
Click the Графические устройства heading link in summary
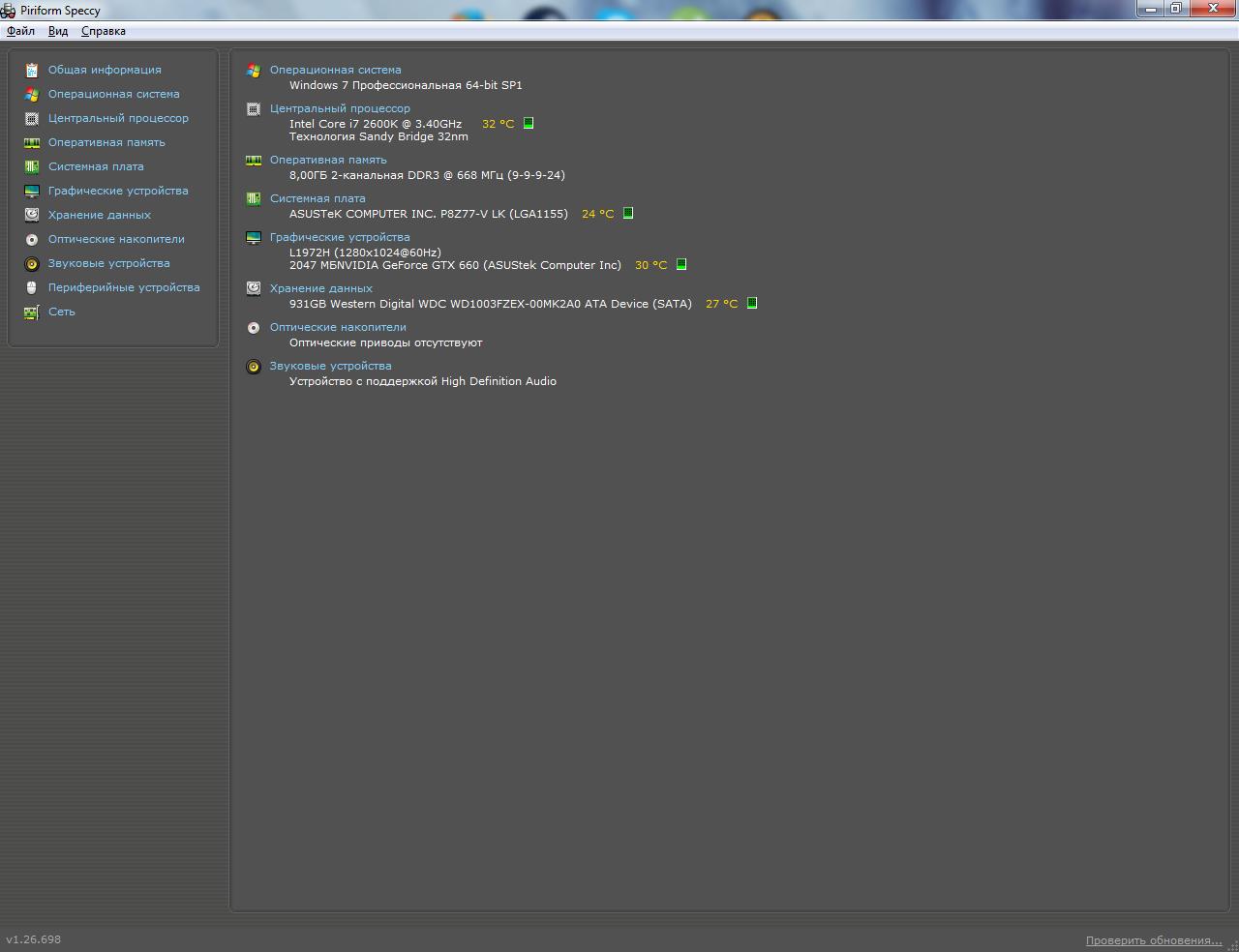pos(340,237)
